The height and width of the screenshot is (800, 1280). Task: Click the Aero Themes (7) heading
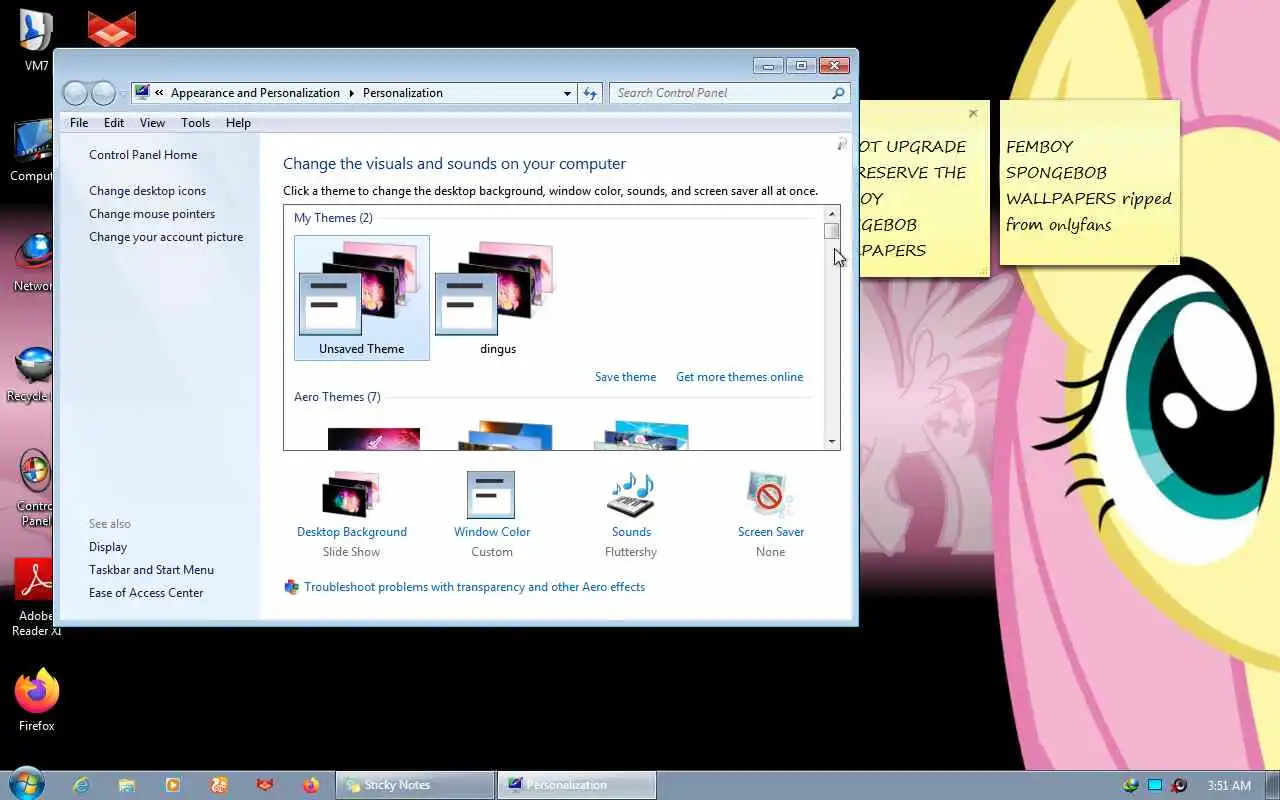coord(337,397)
